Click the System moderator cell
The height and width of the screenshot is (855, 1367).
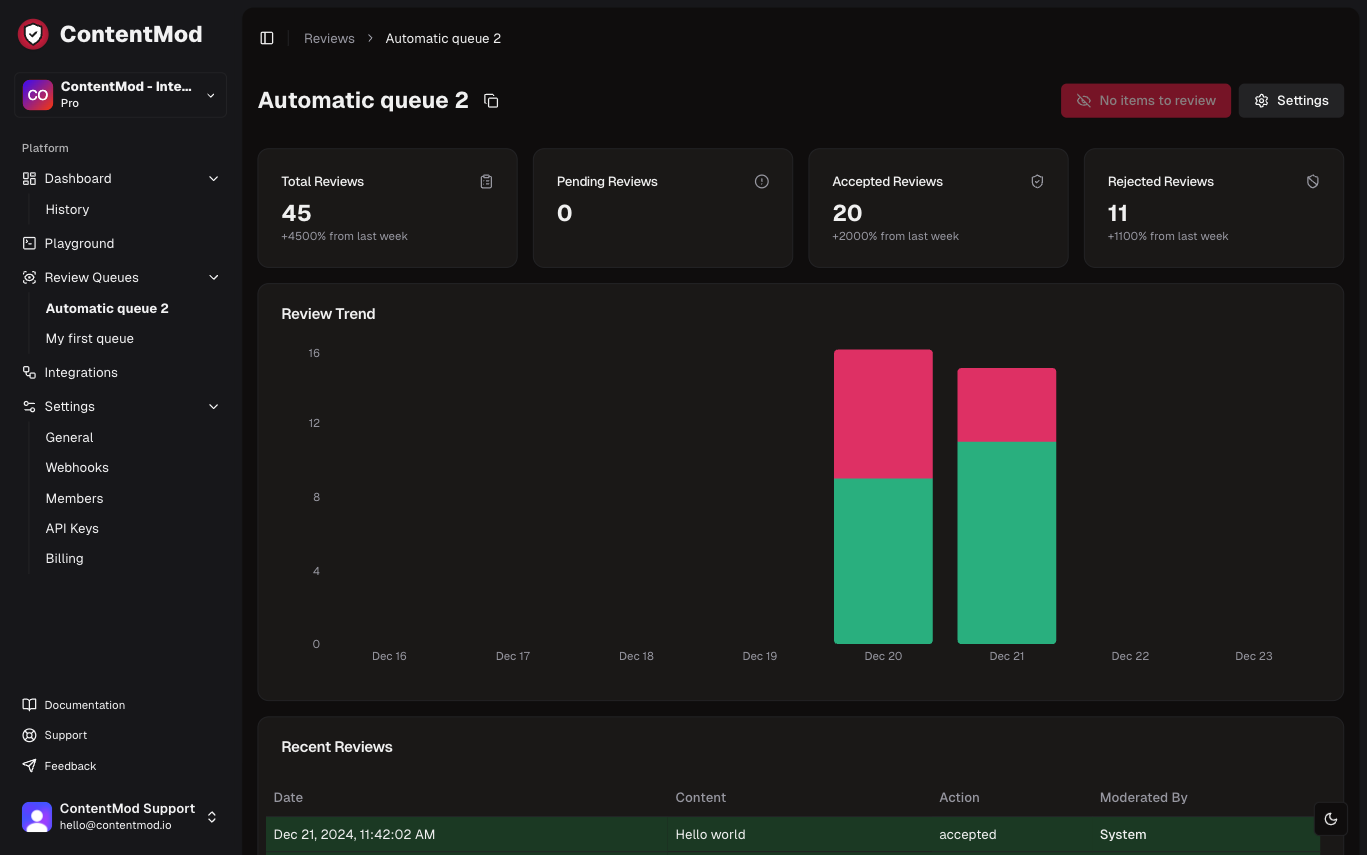1123,834
